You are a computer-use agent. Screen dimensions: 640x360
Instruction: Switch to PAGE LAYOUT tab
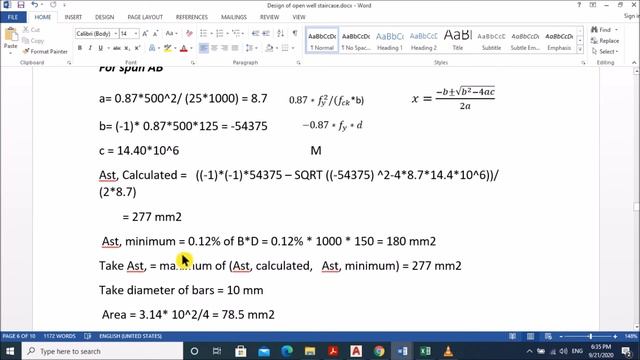coord(145,17)
